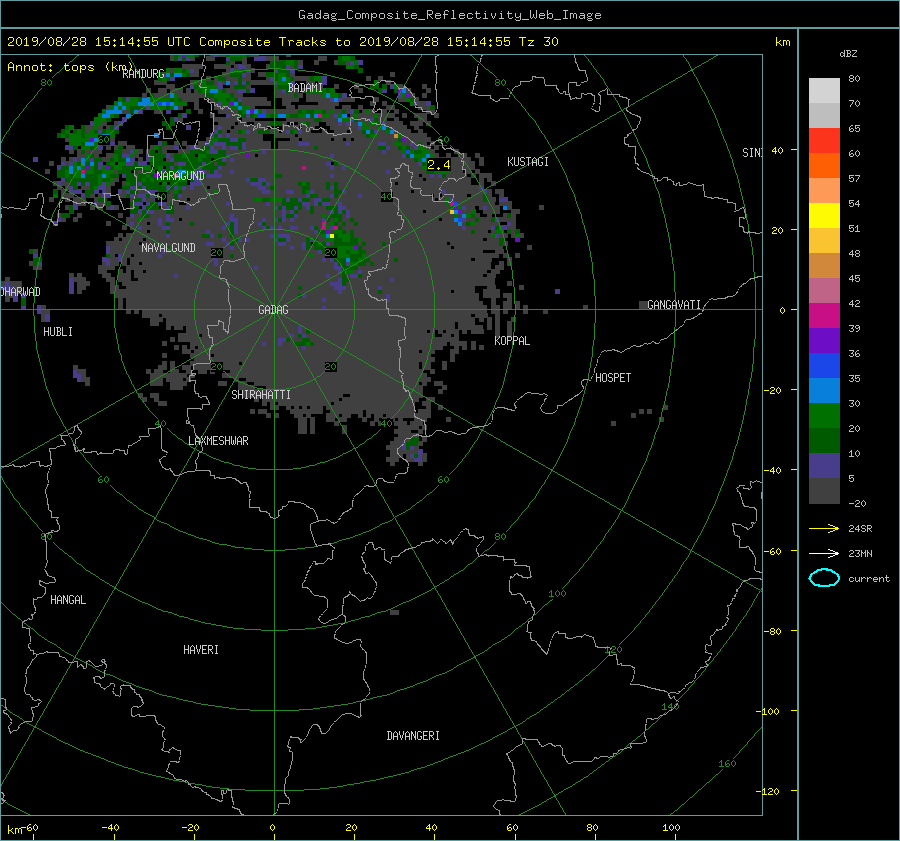Select the red 60 dBZ legend swatch
Viewport: 900px width, 841px height.
point(824,141)
